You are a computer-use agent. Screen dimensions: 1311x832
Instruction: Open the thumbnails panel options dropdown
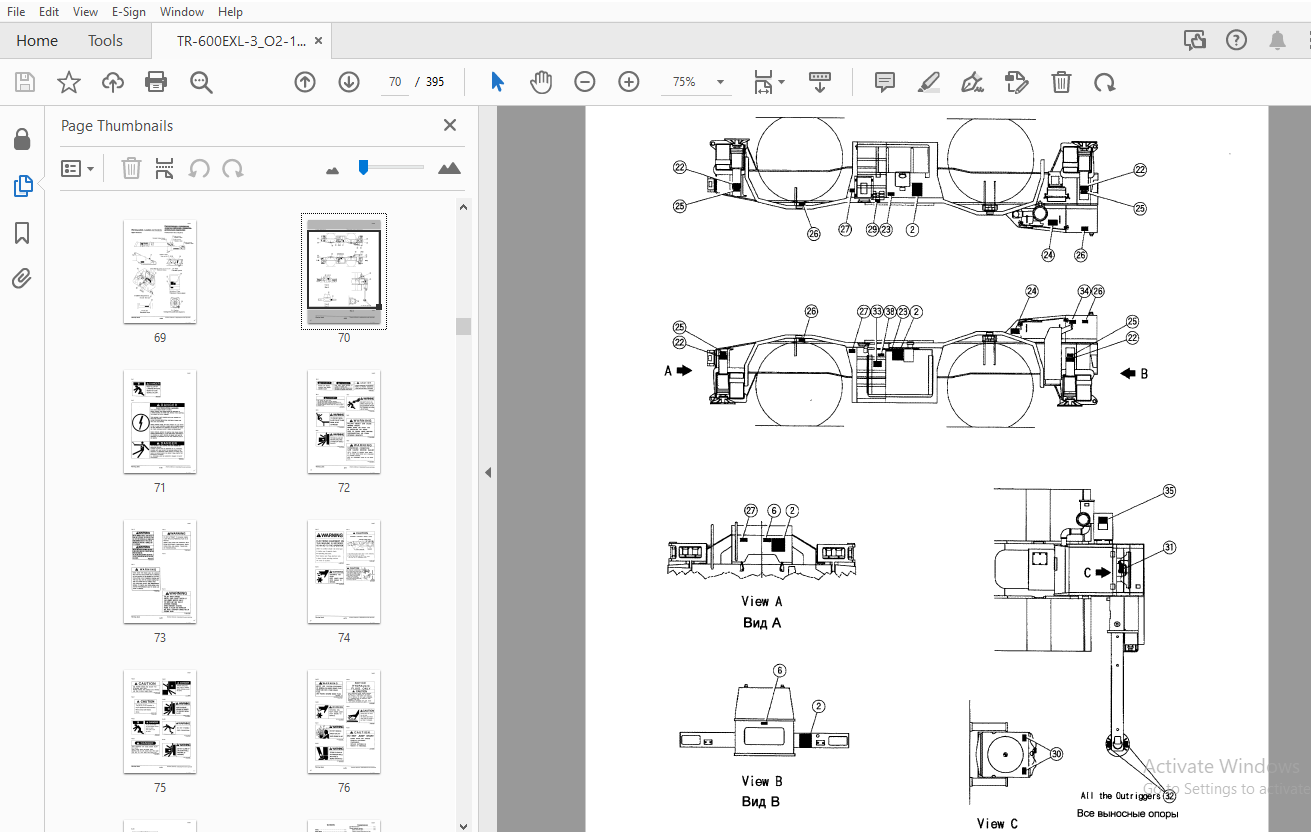78,168
